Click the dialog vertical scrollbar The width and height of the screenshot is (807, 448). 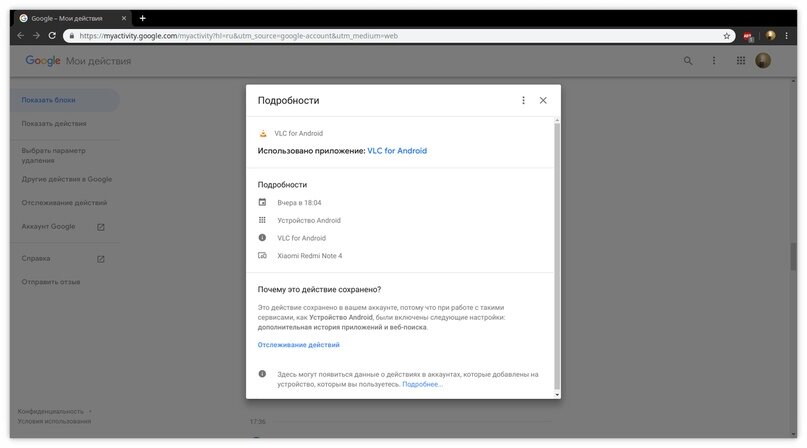pyautogui.click(x=557, y=255)
